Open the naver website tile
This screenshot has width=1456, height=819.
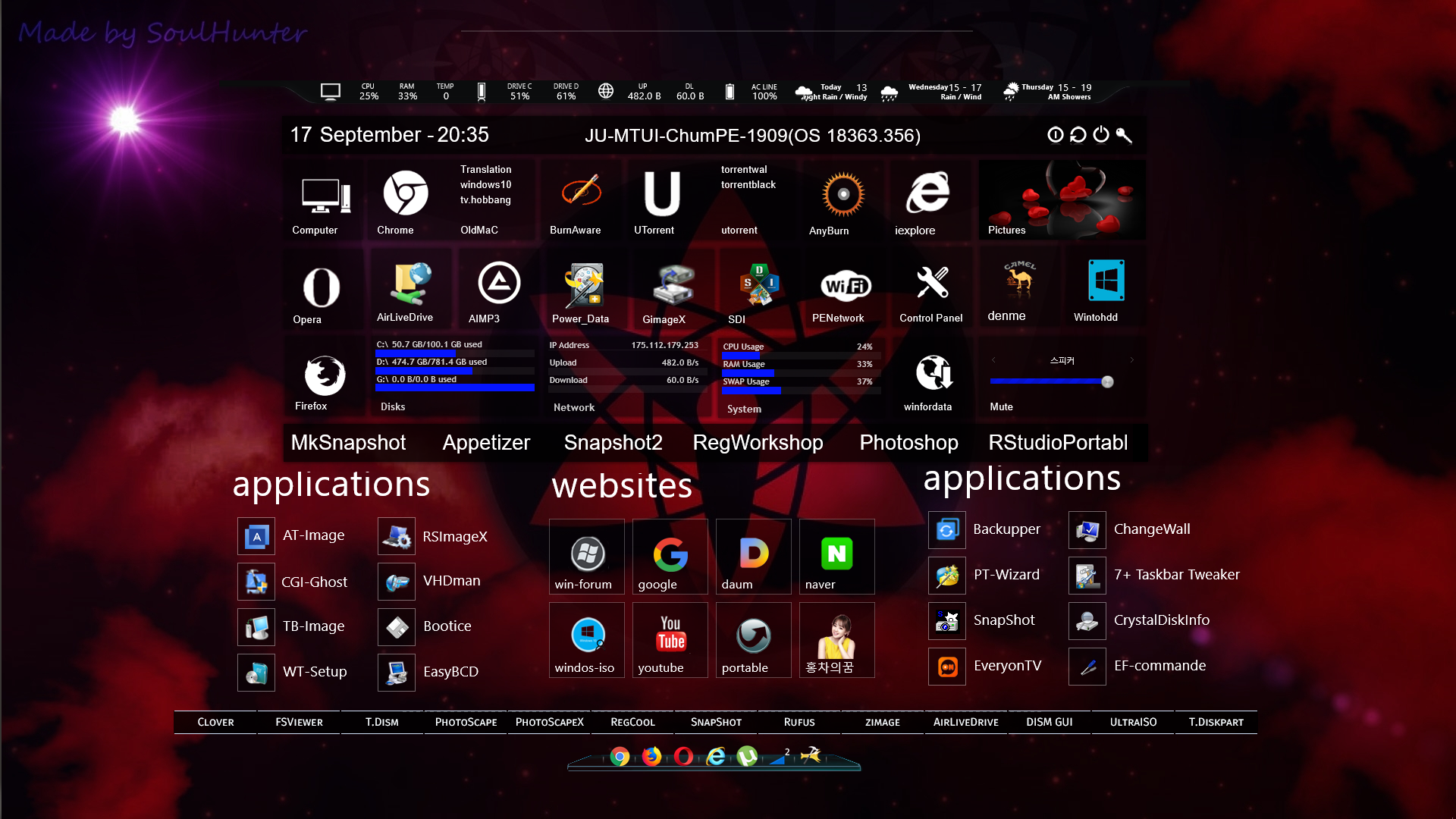(836, 557)
